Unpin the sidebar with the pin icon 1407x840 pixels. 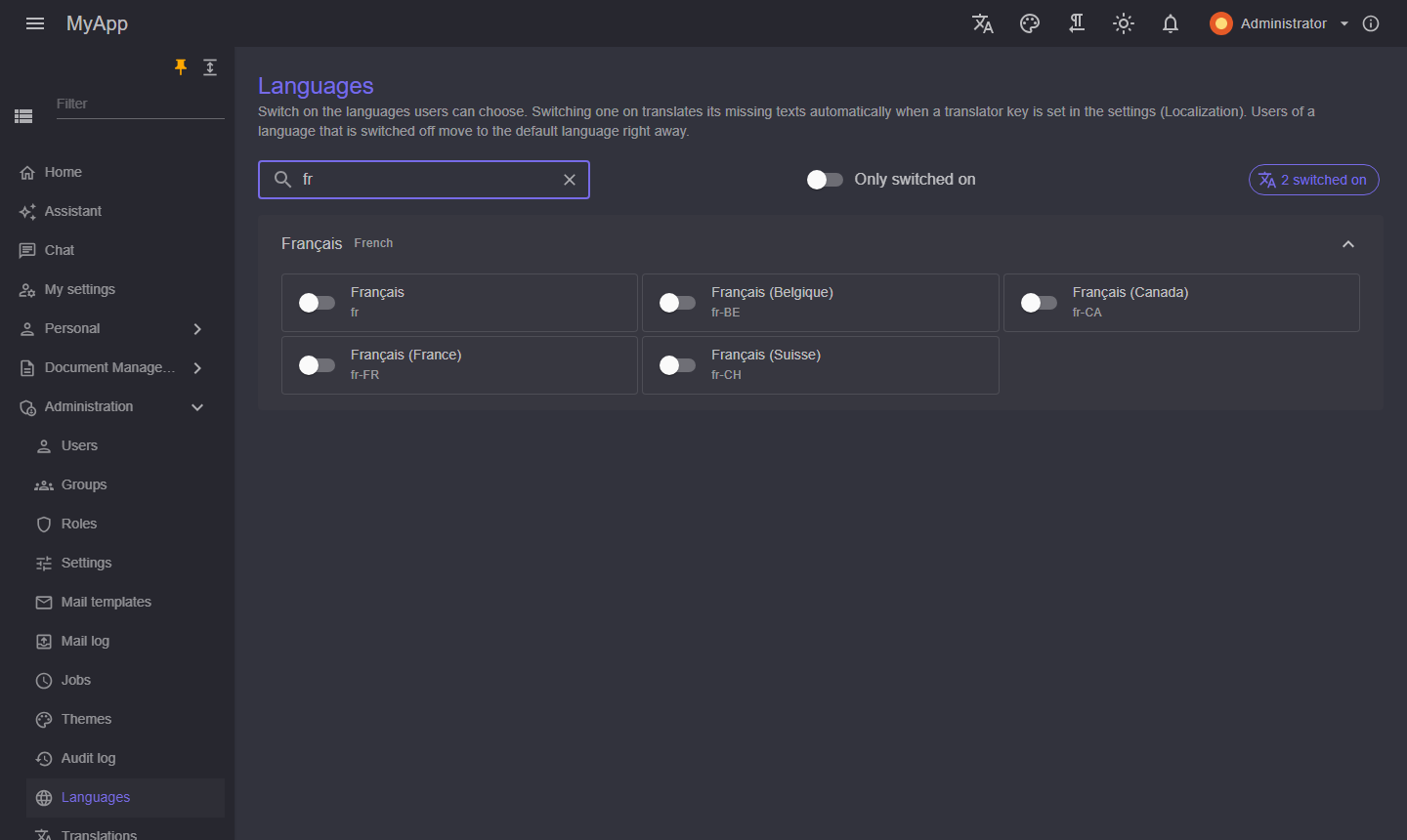(x=181, y=66)
